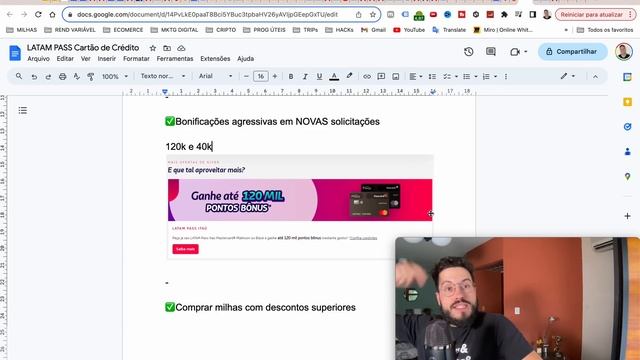
Task: Open Maps in side panel
Action: (x=627, y=177)
